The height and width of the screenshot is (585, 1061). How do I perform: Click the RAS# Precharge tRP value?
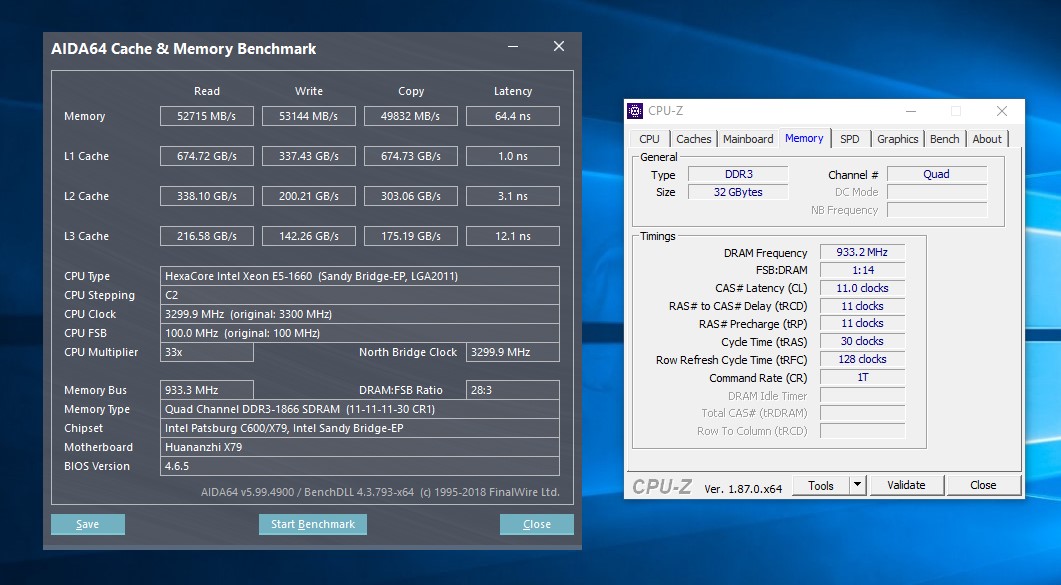coord(862,323)
